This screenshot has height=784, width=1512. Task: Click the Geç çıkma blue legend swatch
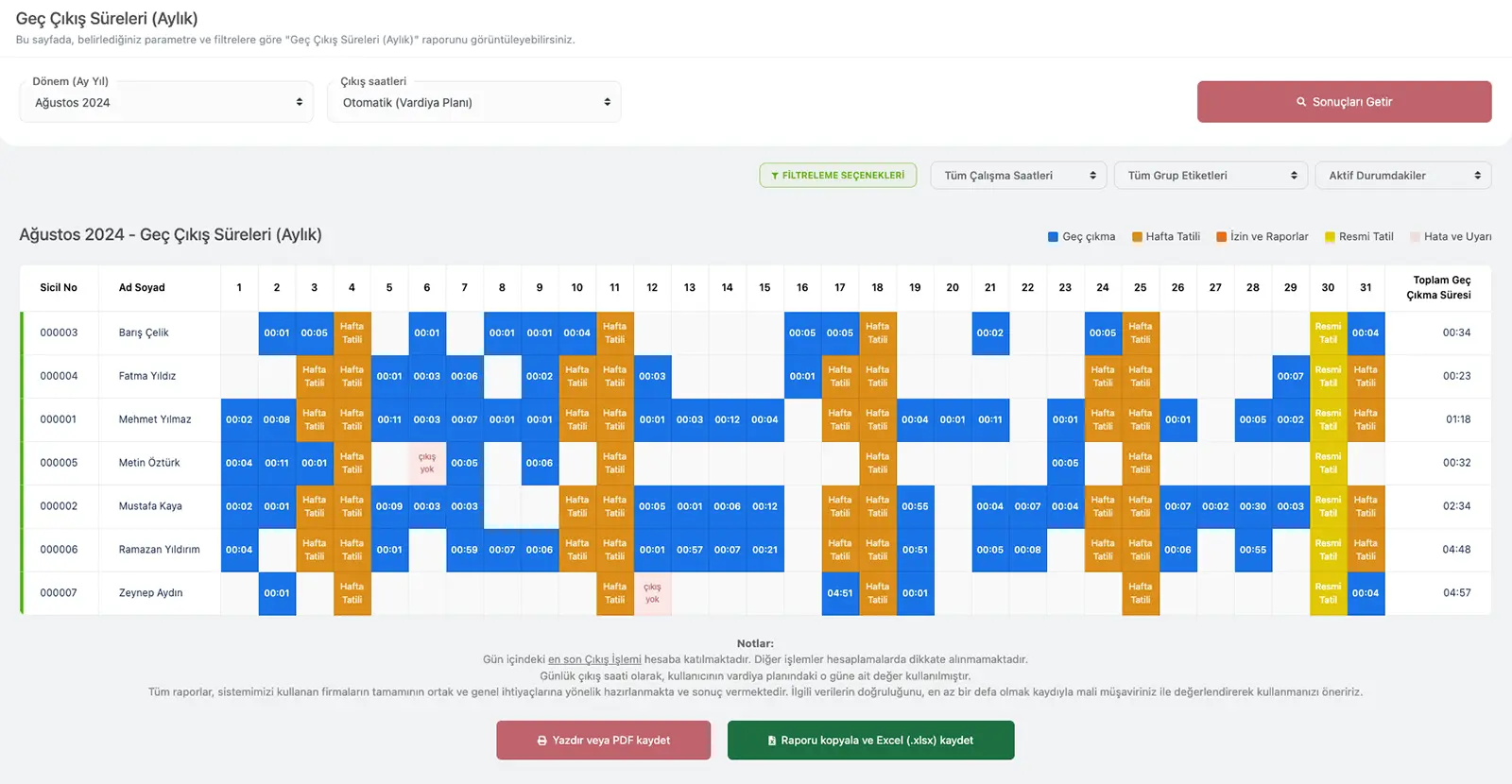[1053, 237]
